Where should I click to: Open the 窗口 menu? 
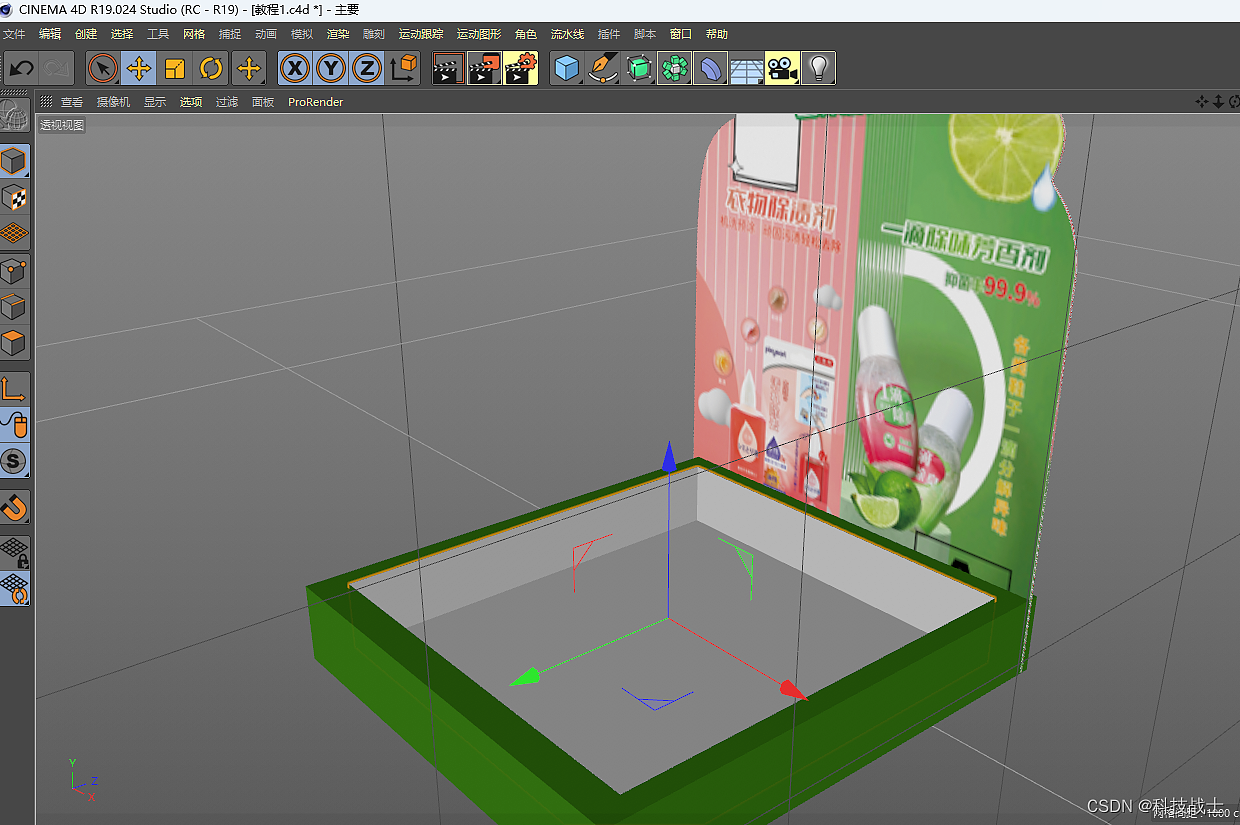click(681, 34)
